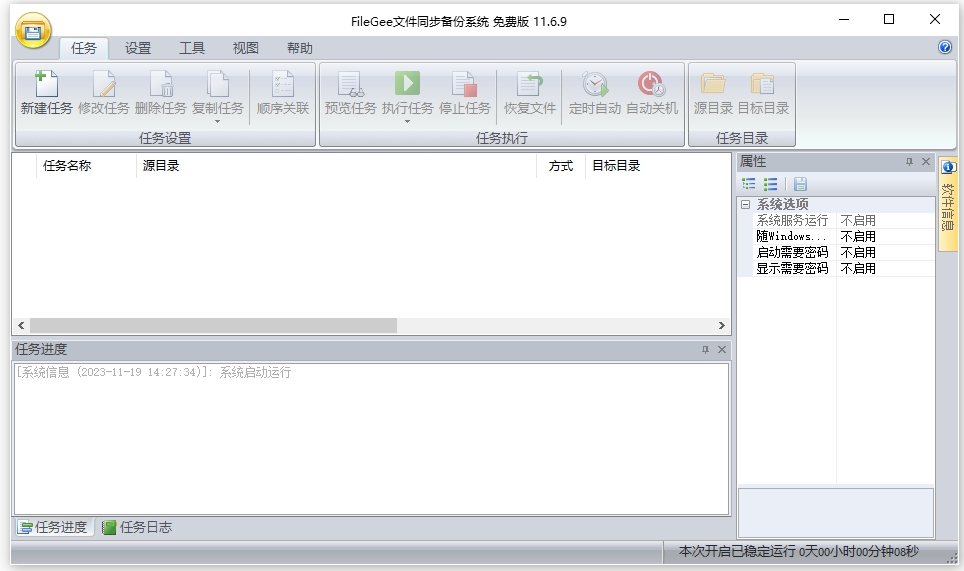Close the 属性 properties panel
The image size is (964, 571).
(x=926, y=162)
